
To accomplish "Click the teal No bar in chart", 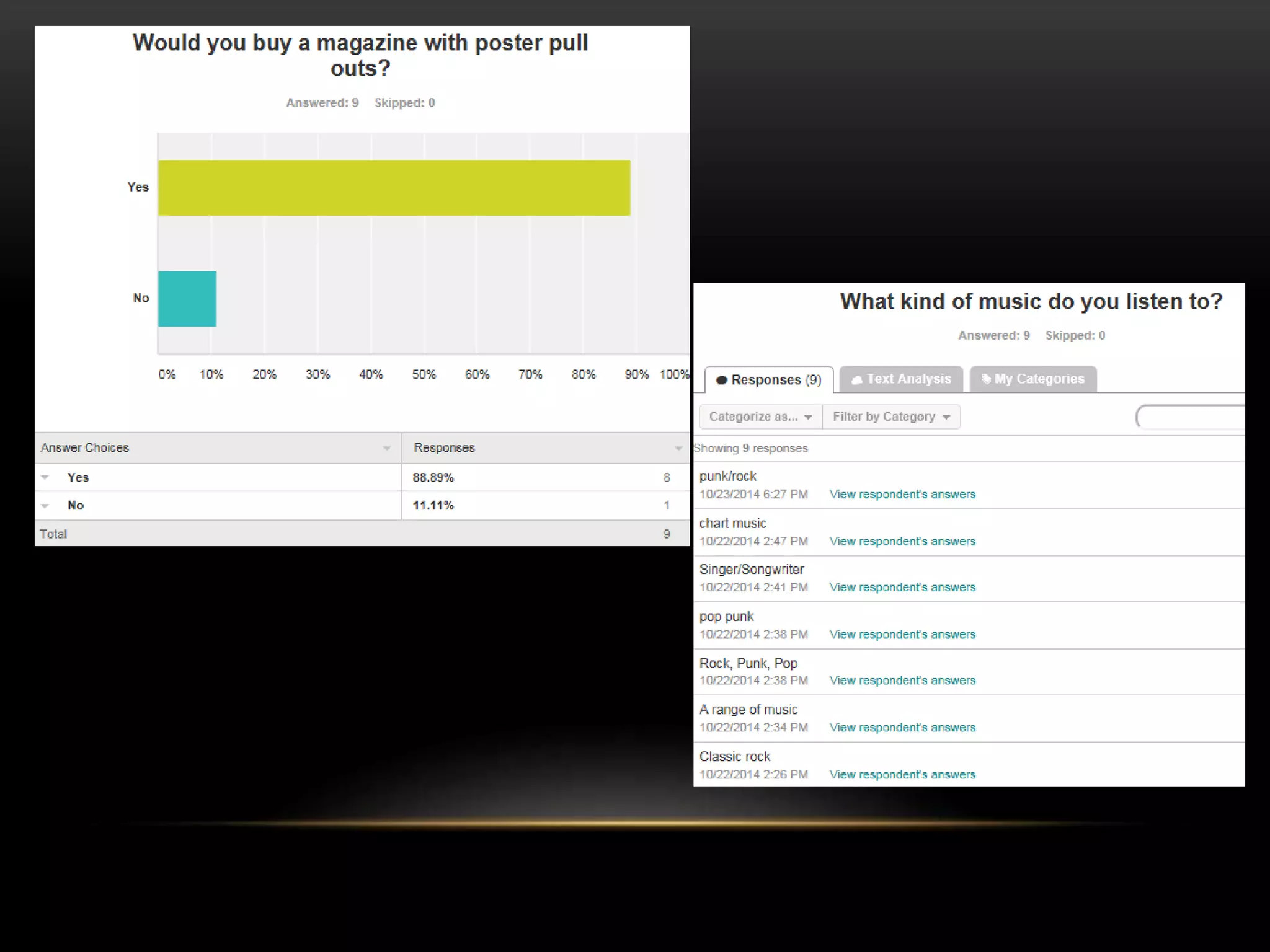I will pos(187,299).
